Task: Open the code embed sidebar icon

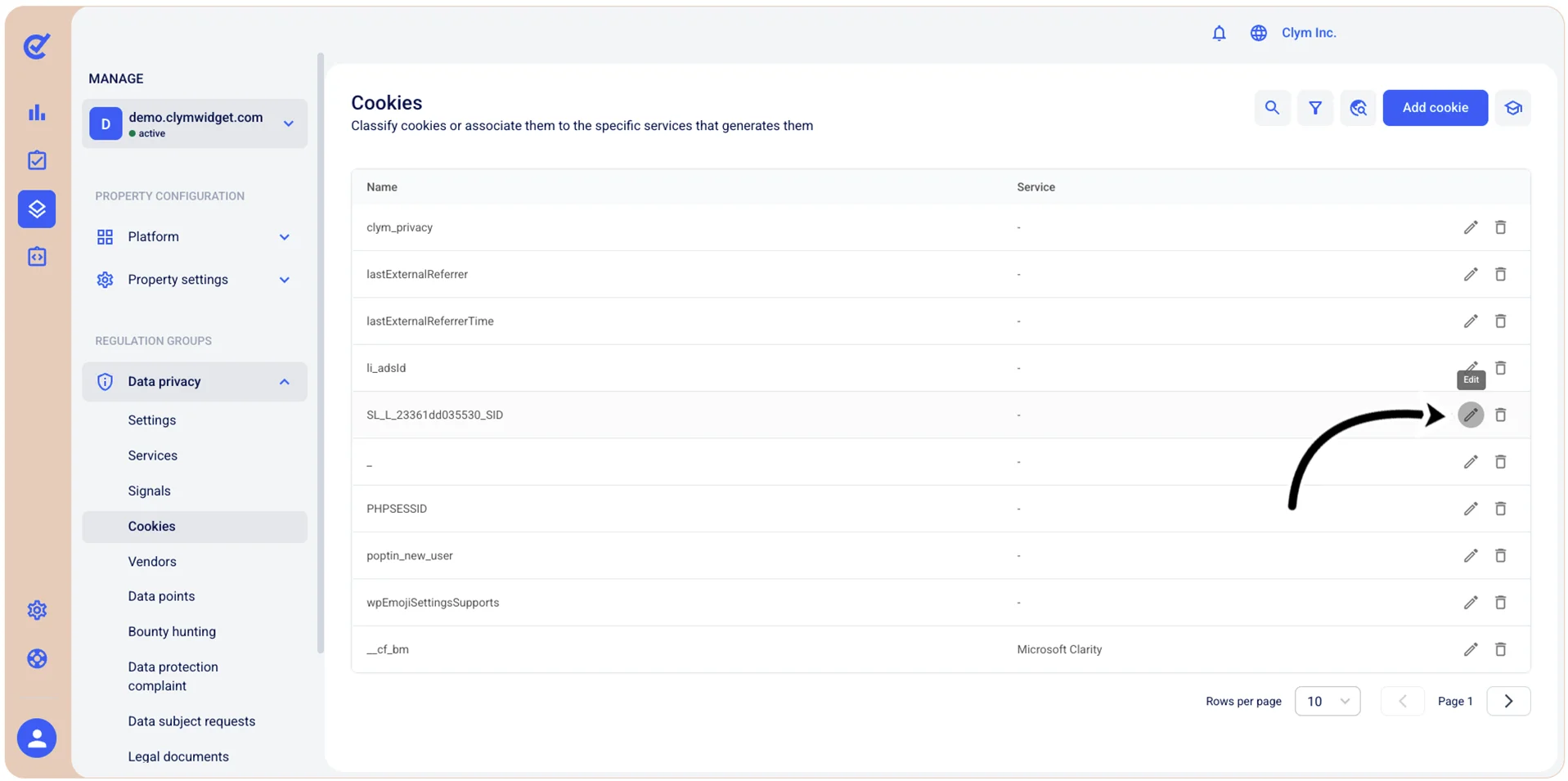Action: [x=37, y=257]
